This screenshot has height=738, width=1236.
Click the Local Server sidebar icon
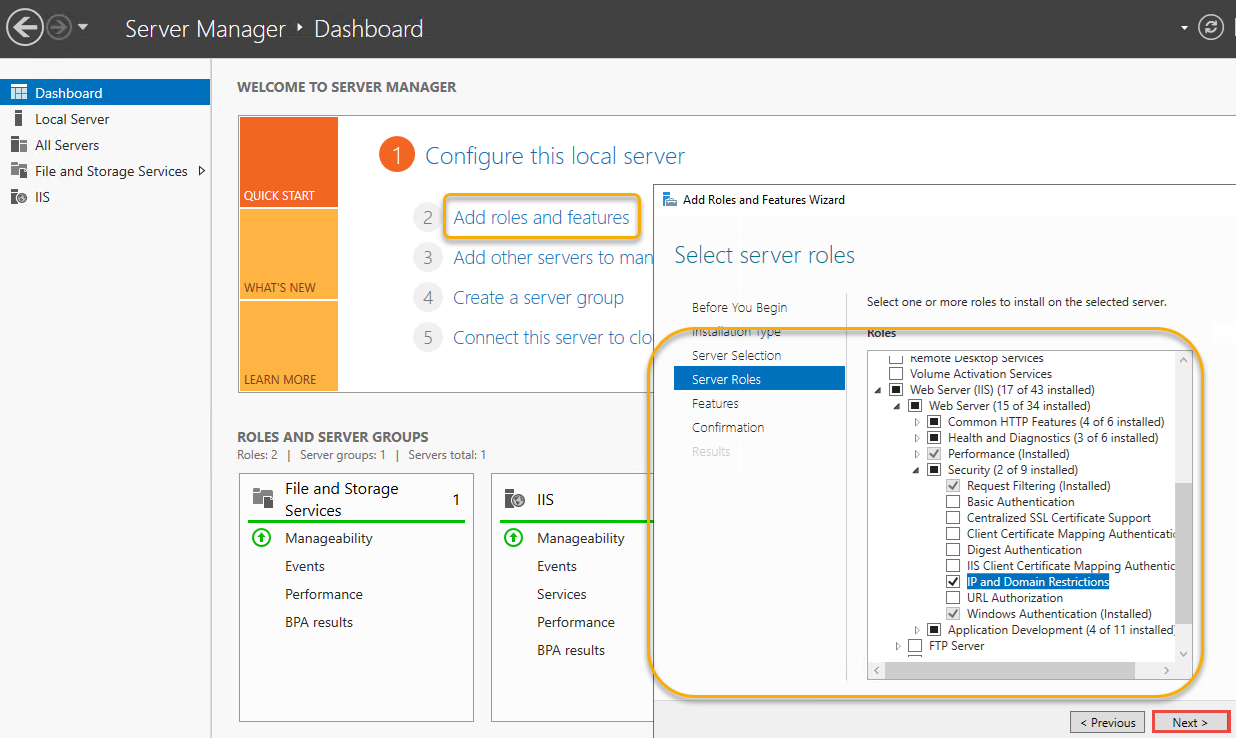[x=18, y=119]
